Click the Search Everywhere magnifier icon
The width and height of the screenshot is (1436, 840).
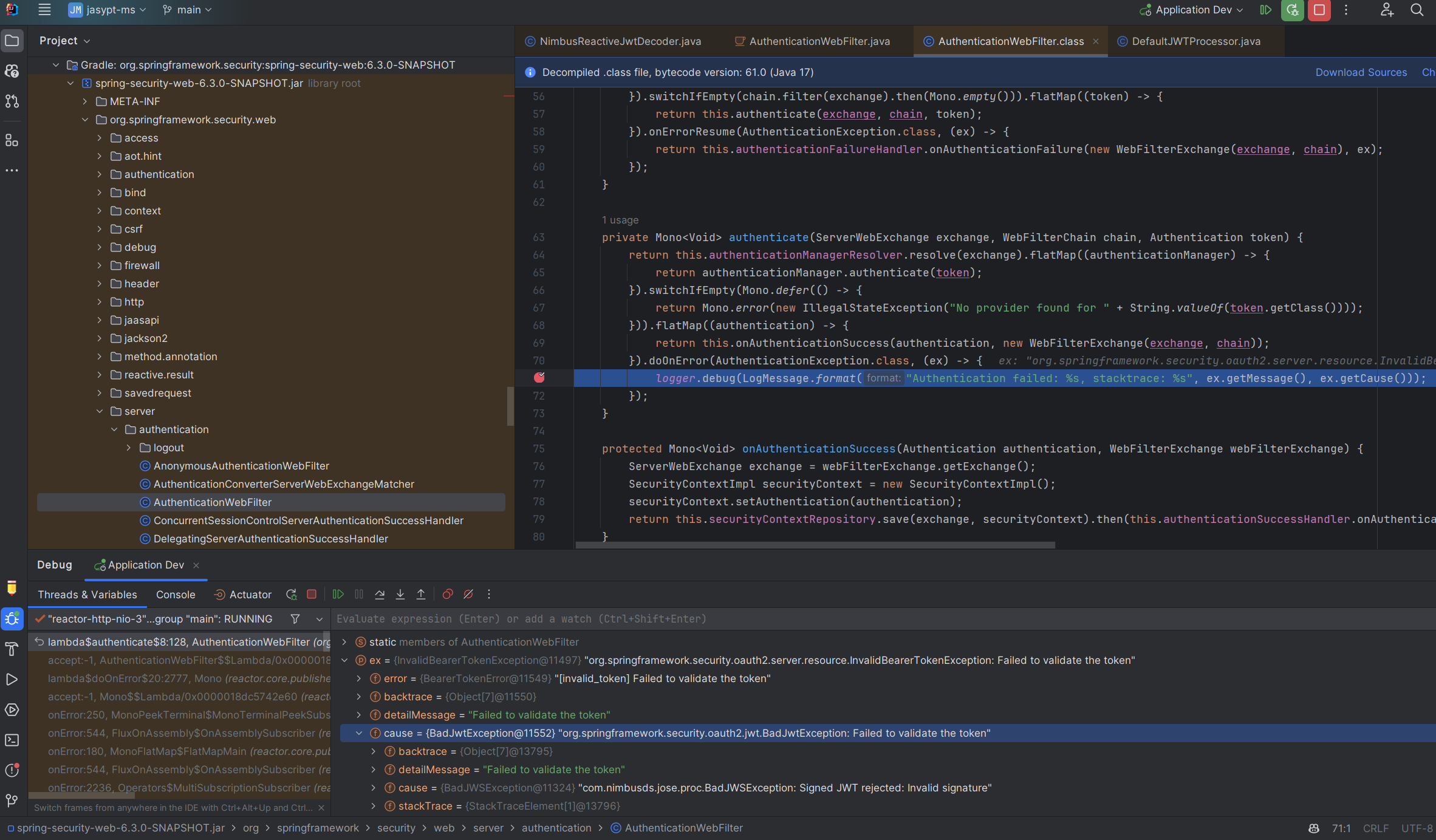coord(1417,10)
